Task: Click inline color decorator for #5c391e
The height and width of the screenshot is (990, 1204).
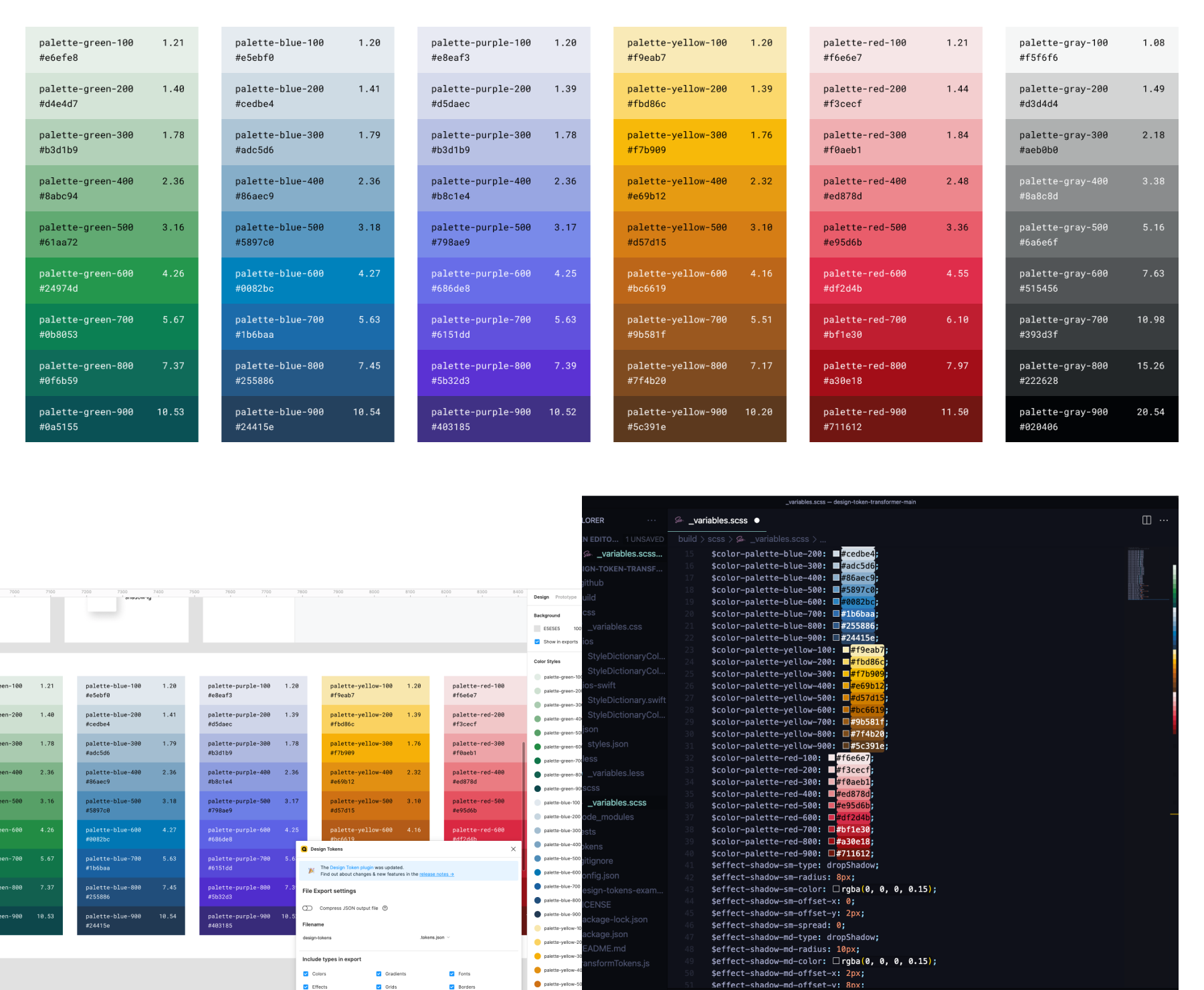Action: [x=845, y=746]
